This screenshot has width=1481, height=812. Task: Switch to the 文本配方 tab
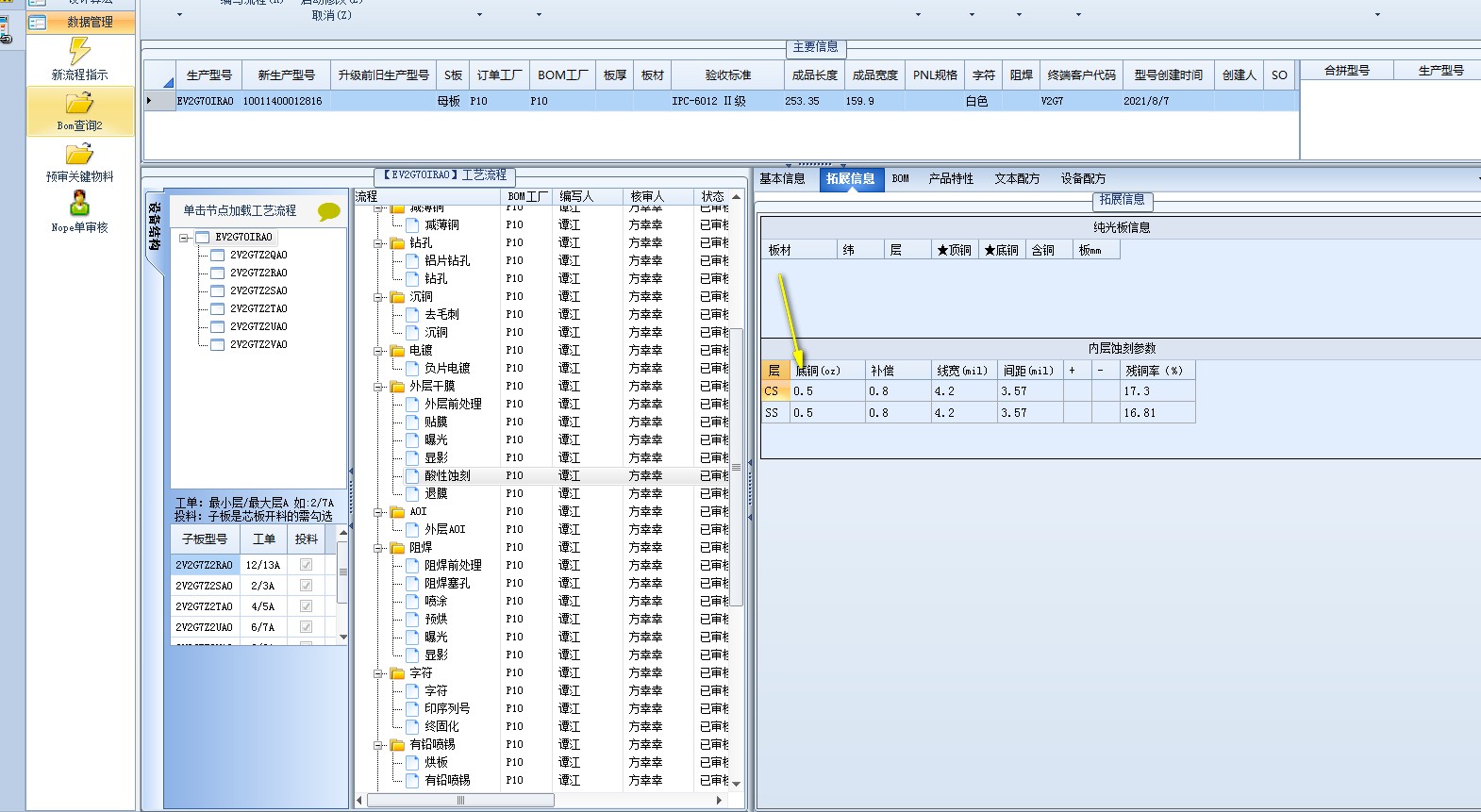pos(1017,179)
